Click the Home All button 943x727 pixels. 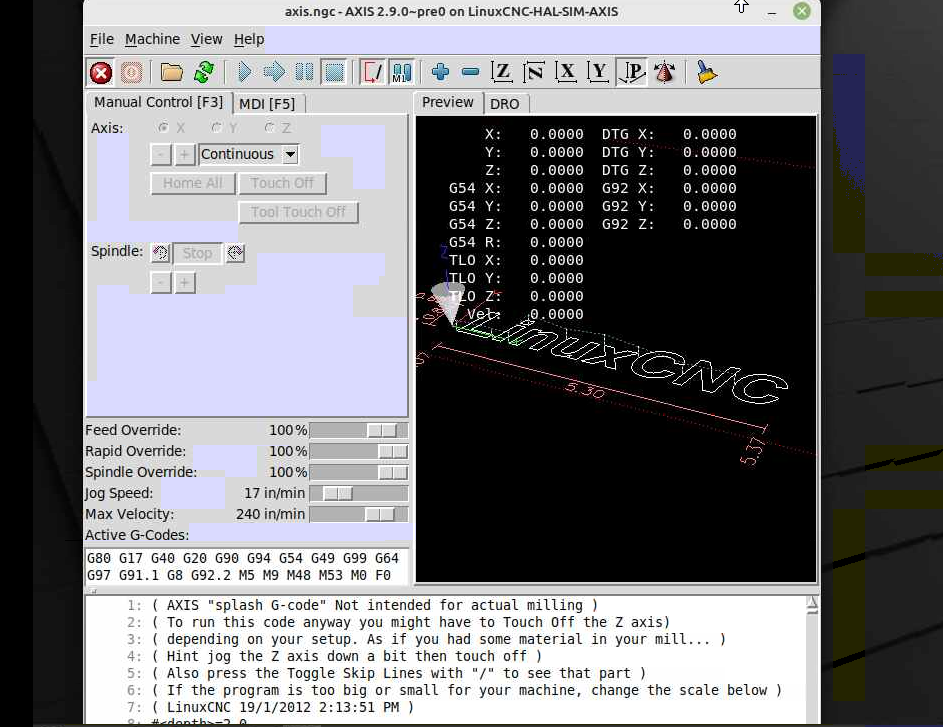(x=192, y=183)
